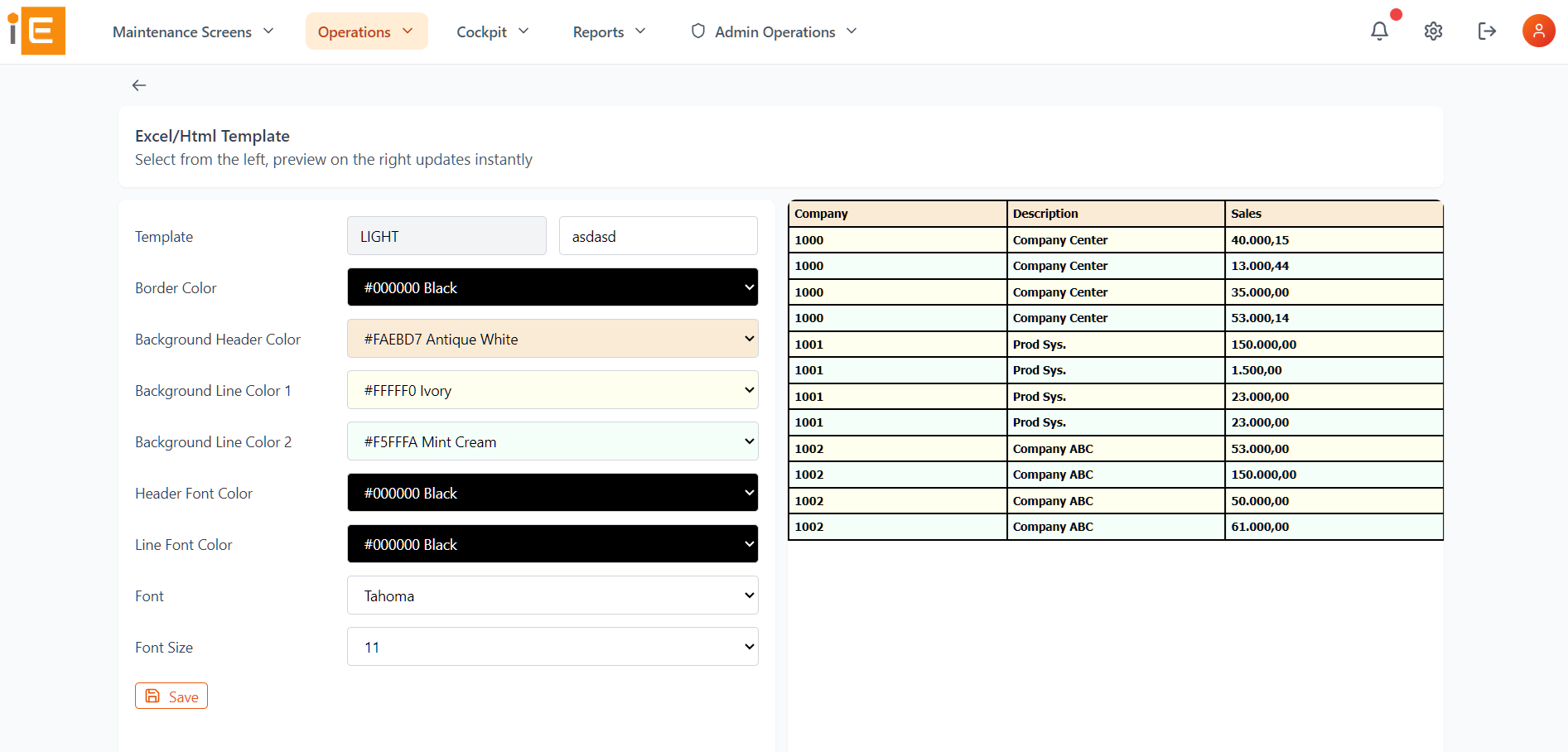Select the Mint Cream color for Line Color 2
Screen dimensions: 1568x752
coord(552,441)
